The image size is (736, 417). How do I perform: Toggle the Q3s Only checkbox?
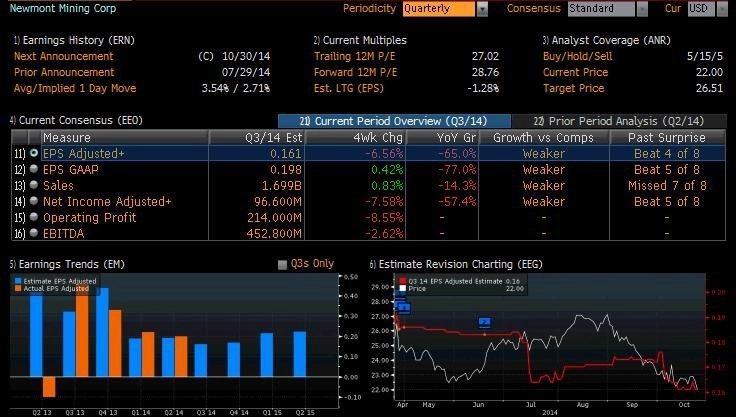tap(282, 265)
